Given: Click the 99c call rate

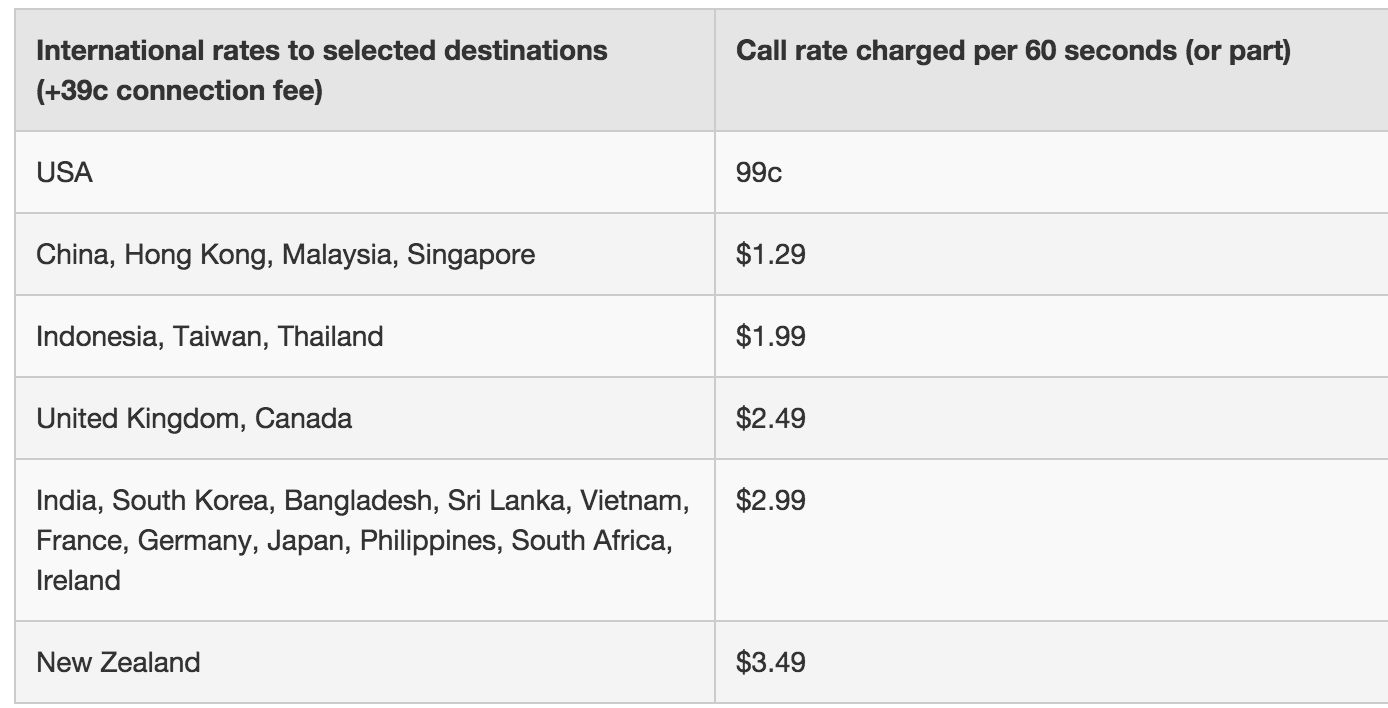Looking at the screenshot, I should point(759,173).
